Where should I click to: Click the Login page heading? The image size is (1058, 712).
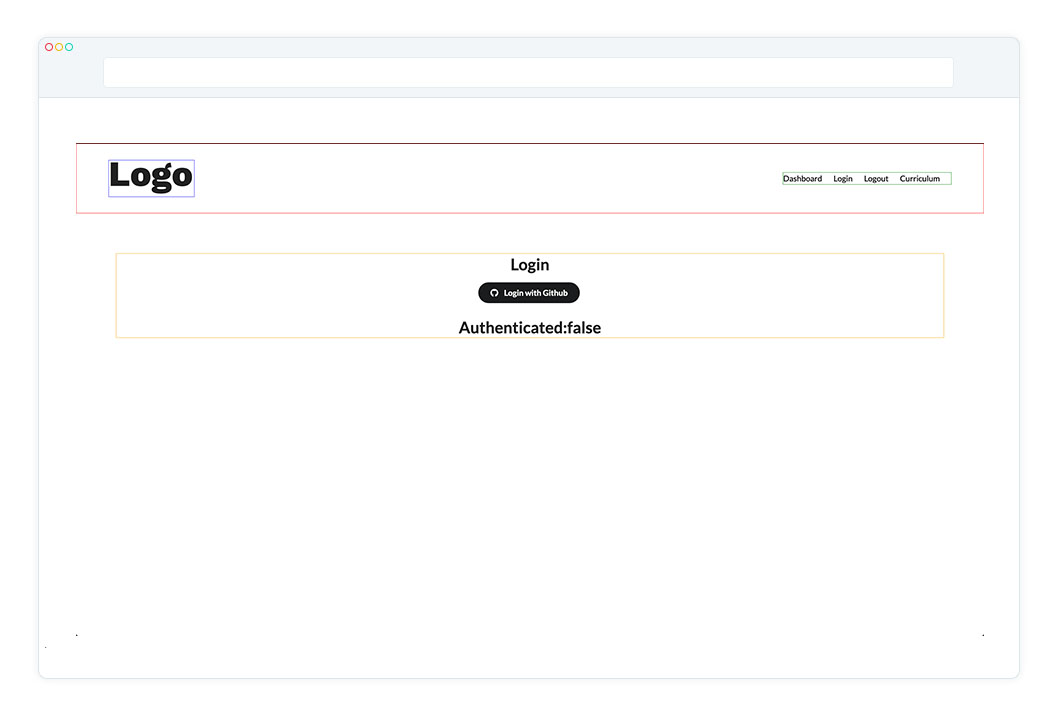click(x=530, y=265)
